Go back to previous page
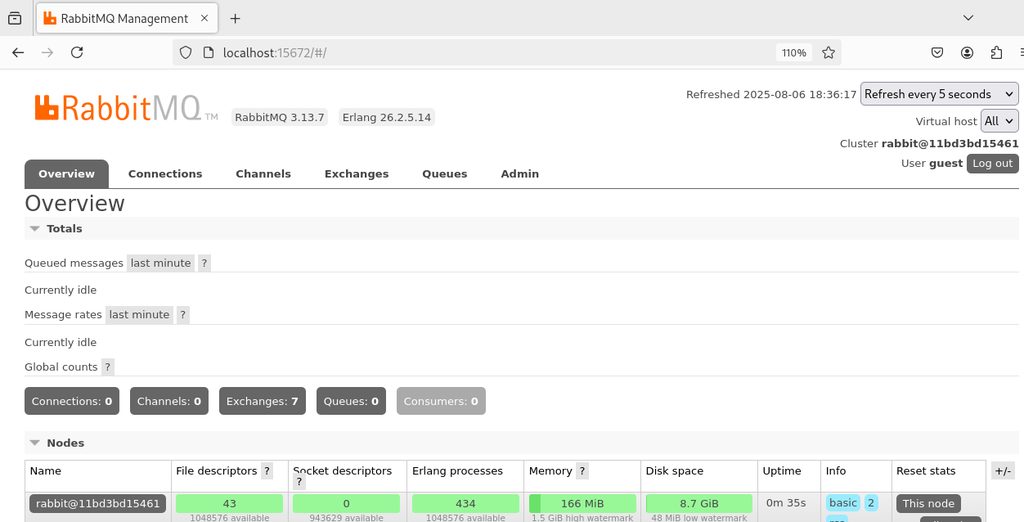Image resolution: width=1024 pixels, height=522 pixels. pyautogui.click(x=18, y=53)
